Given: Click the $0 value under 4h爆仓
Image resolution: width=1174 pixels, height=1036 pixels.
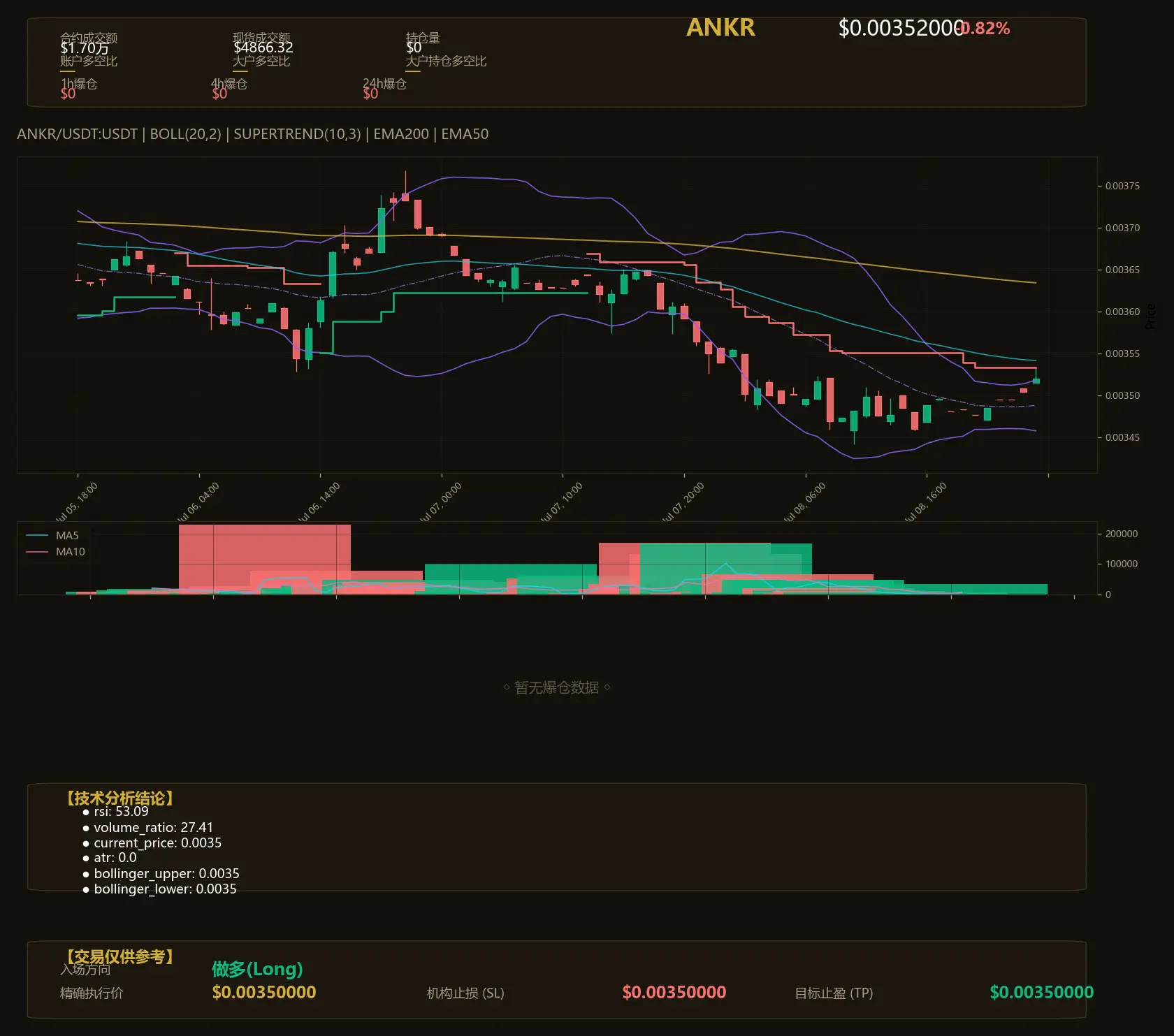Looking at the screenshot, I should pos(219,94).
